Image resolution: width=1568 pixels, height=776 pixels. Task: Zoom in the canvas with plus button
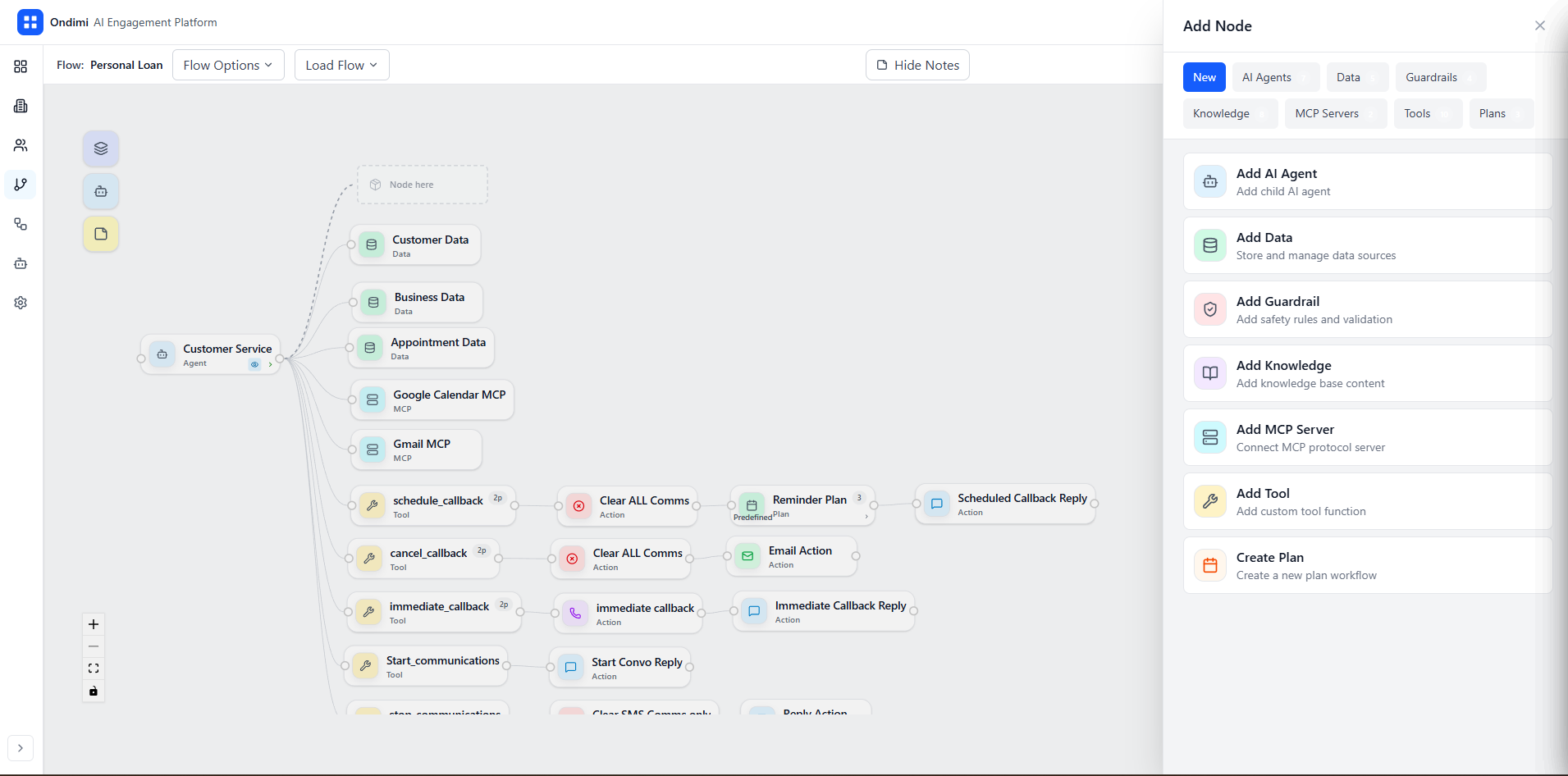94,624
